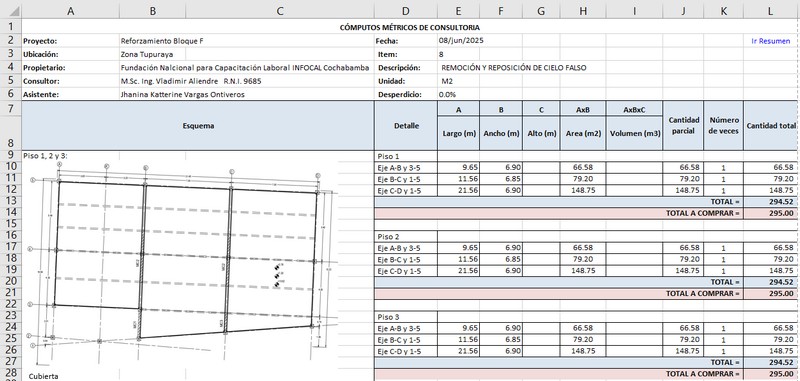800x381 pixels.
Task: Click the Descripción value REMOCIÓN Y REPOSICIÓN DE CIELO FALSO
Action: point(514,67)
